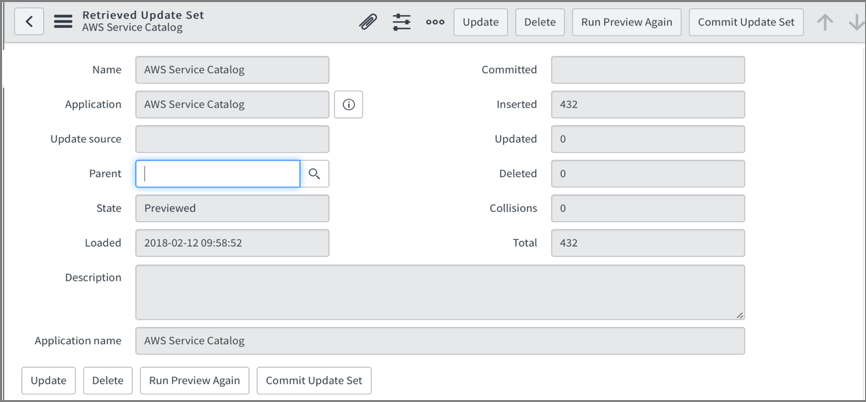
Task: Open personalize form settings sliders icon
Action: click(402, 22)
